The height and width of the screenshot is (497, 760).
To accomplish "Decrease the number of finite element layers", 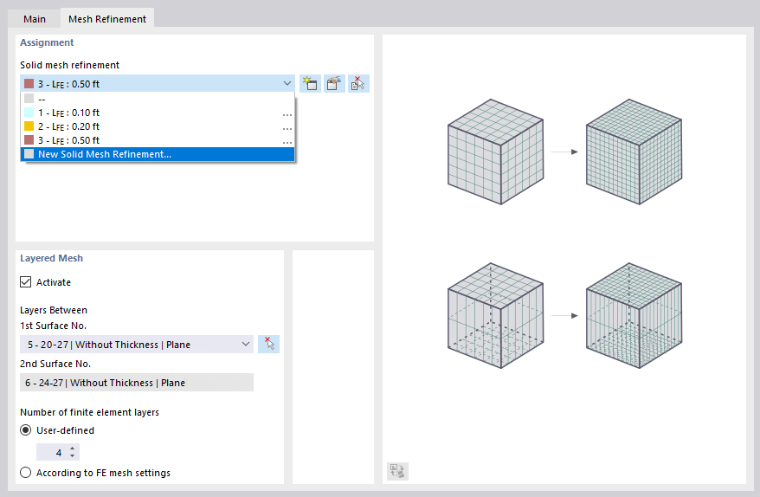I will (72, 456).
